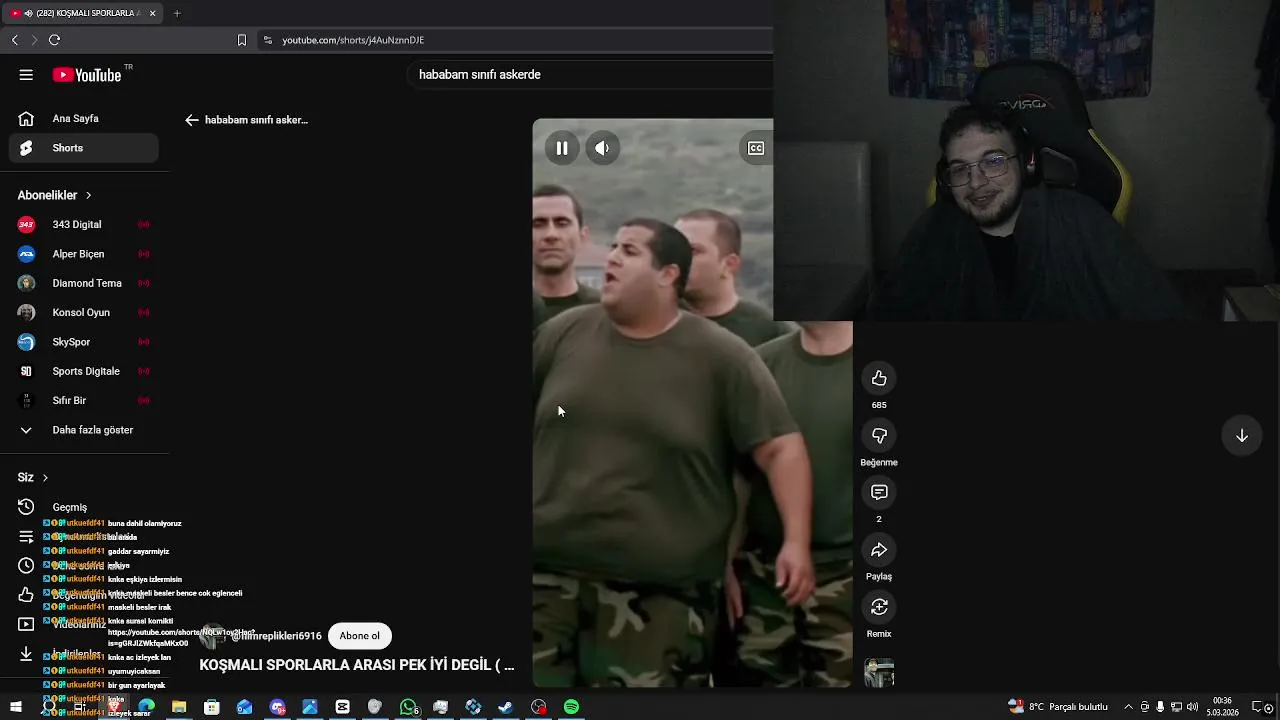Remix this Short
This screenshot has width=1280, height=720.
click(879, 607)
